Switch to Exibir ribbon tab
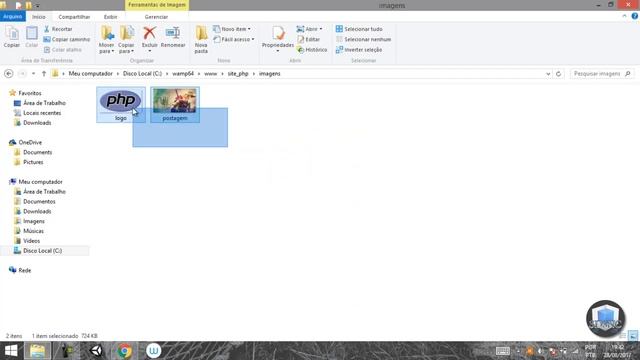The height and width of the screenshot is (360, 640). click(110, 17)
